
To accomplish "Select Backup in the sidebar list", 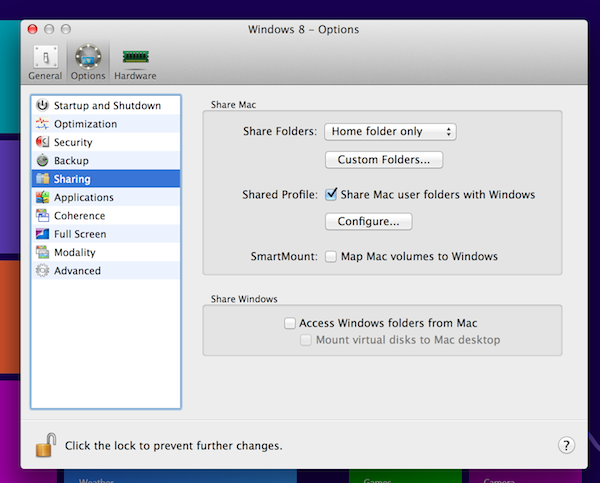I will [x=106, y=160].
